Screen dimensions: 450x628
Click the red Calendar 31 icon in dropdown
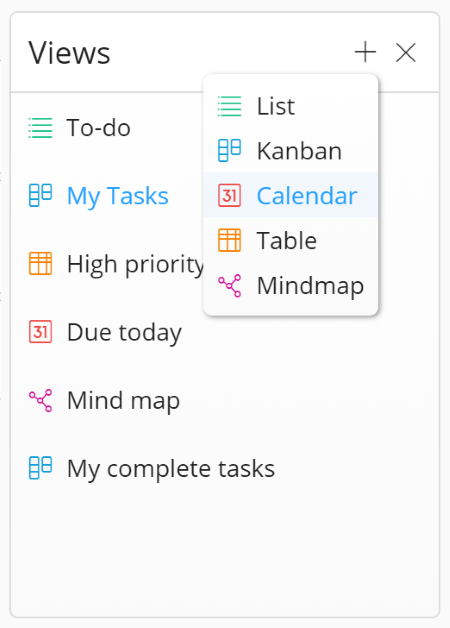coord(229,195)
